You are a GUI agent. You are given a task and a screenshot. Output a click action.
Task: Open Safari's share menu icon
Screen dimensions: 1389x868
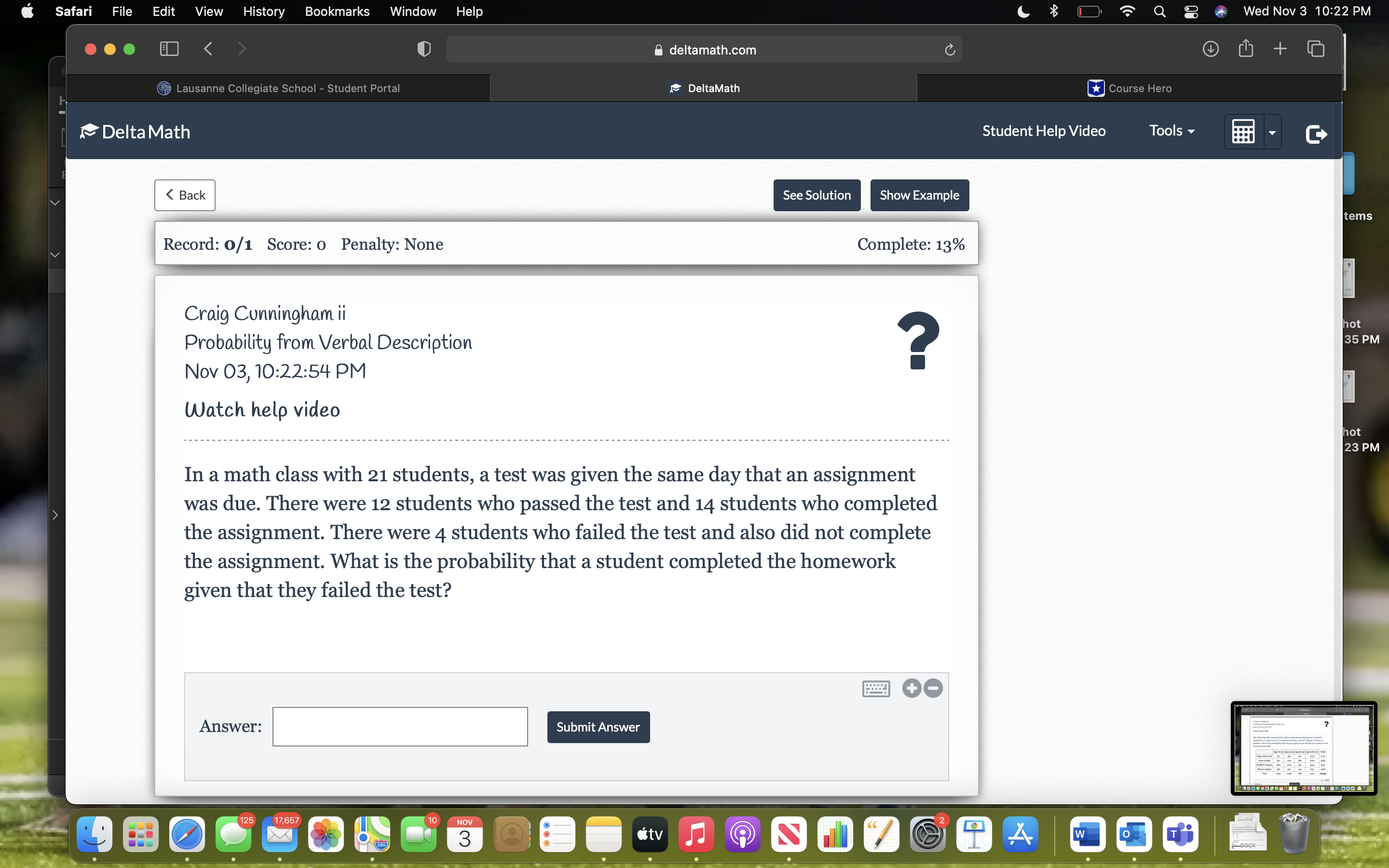tap(1245, 49)
